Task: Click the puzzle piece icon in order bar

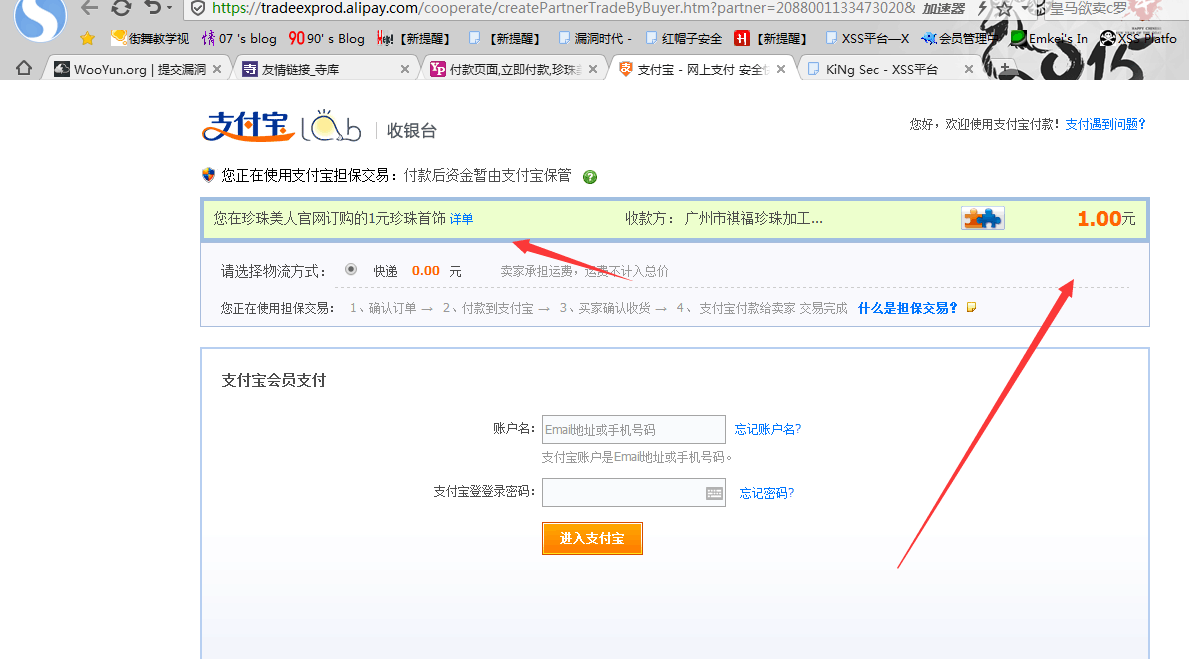Action: [983, 218]
